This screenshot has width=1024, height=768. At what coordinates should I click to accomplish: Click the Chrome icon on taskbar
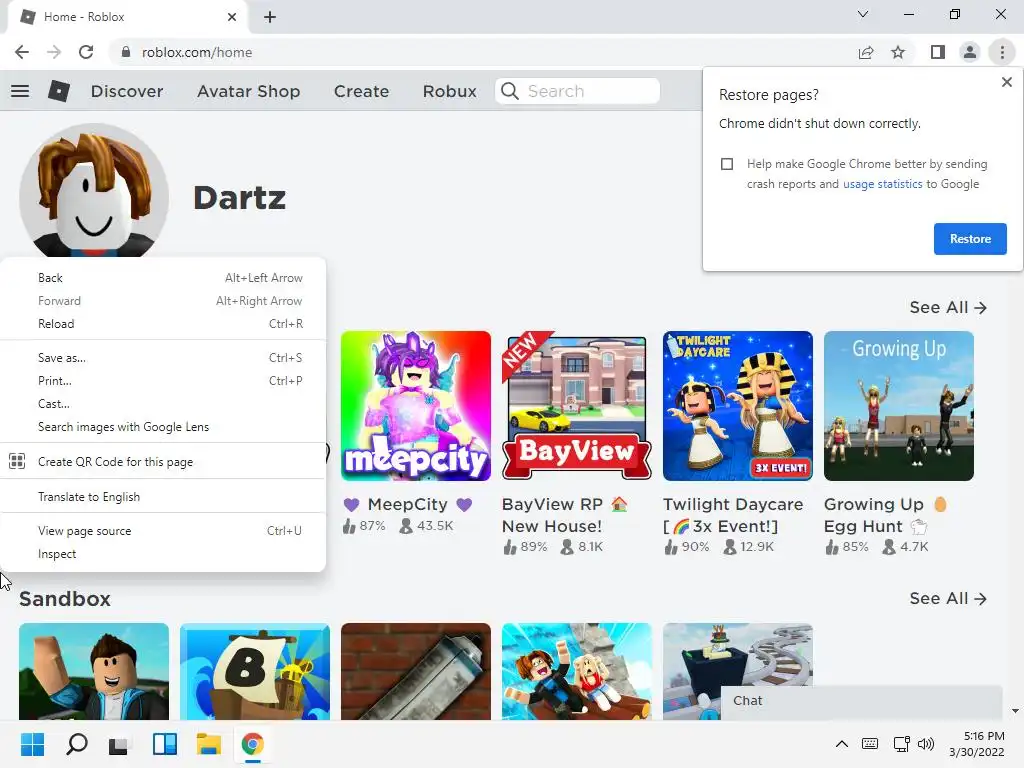tap(253, 744)
